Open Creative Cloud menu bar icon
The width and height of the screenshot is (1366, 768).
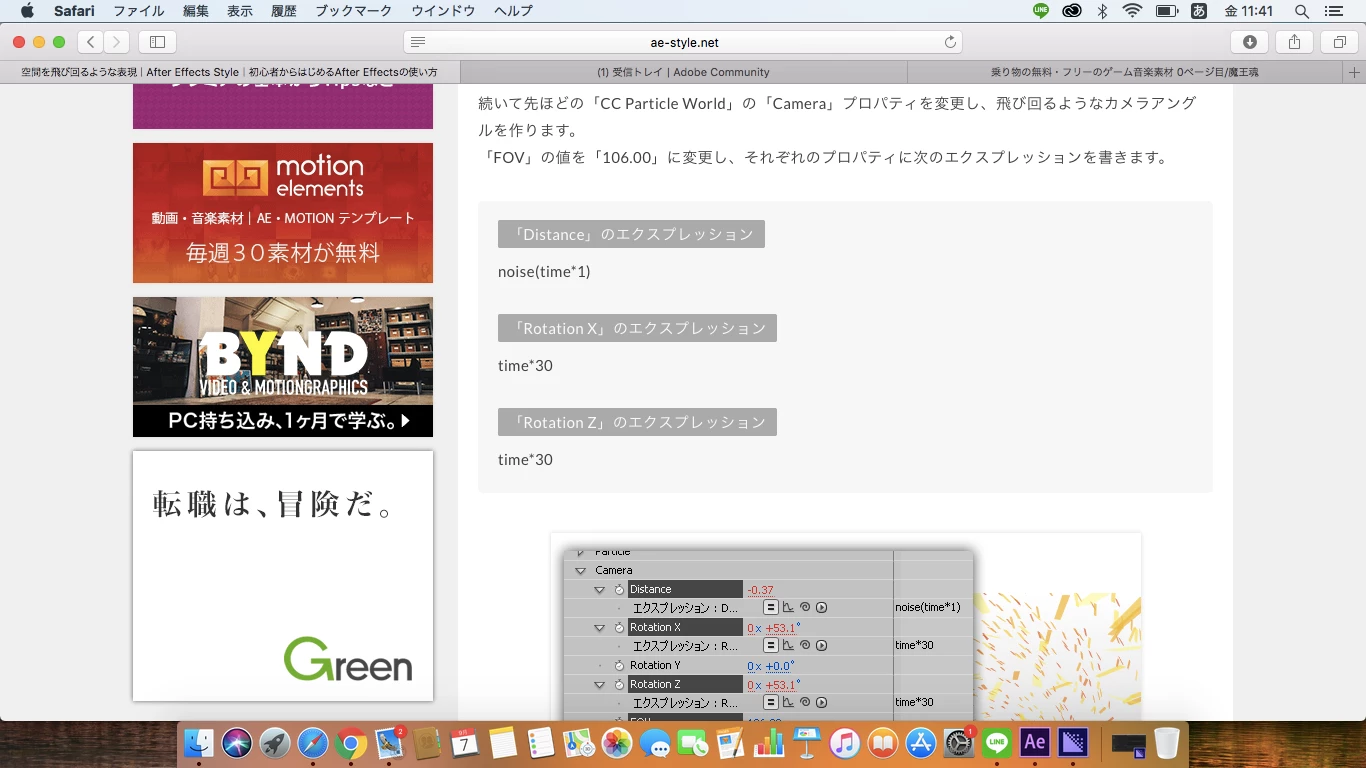pyautogui.click(x=1072, y=11)
